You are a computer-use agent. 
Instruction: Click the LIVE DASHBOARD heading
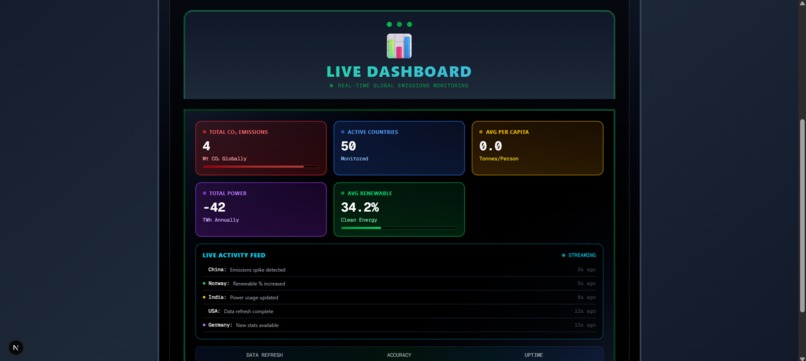coord(399,71)
